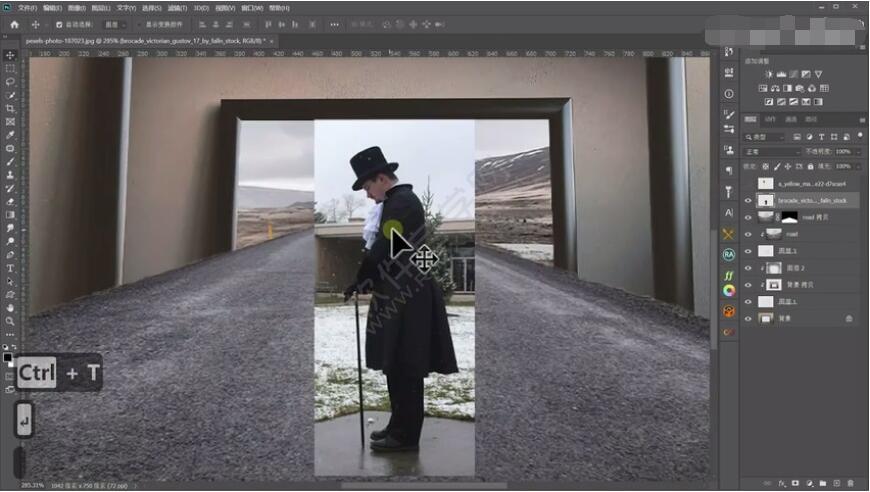
Task: Open the Auto-Select layer/group dropdown
Action: 115,24
